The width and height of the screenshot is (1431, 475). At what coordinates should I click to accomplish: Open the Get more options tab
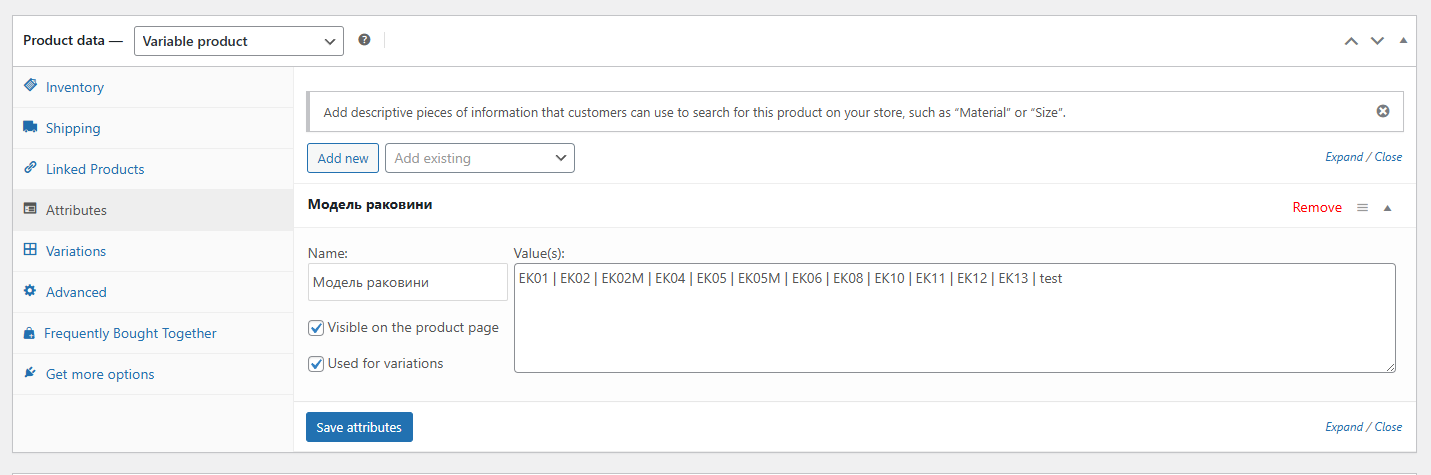coord(100,374)
